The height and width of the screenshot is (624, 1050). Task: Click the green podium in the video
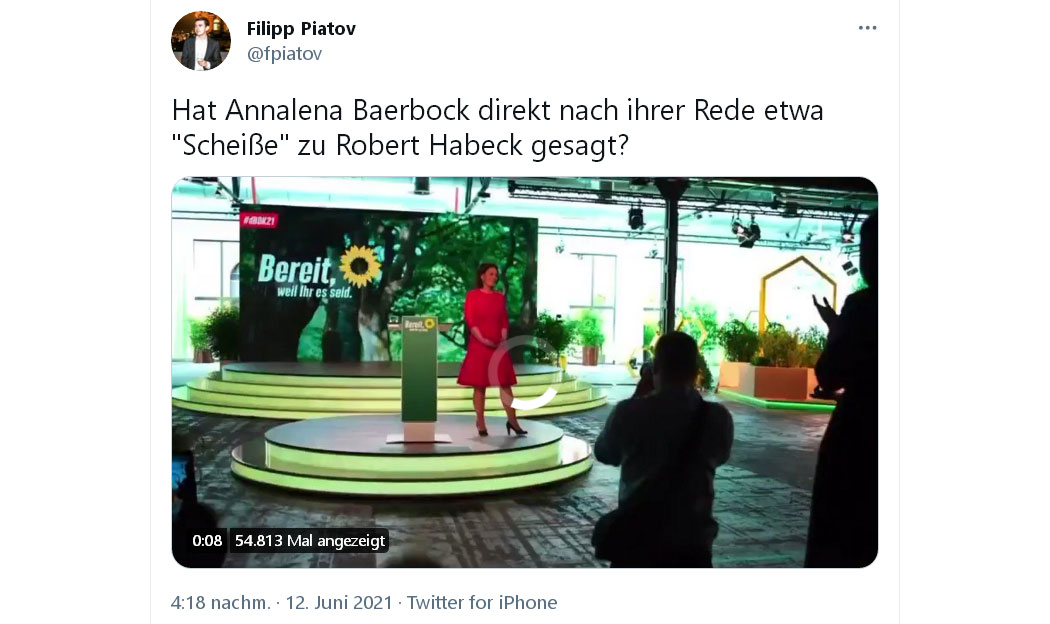pos(420,378)
